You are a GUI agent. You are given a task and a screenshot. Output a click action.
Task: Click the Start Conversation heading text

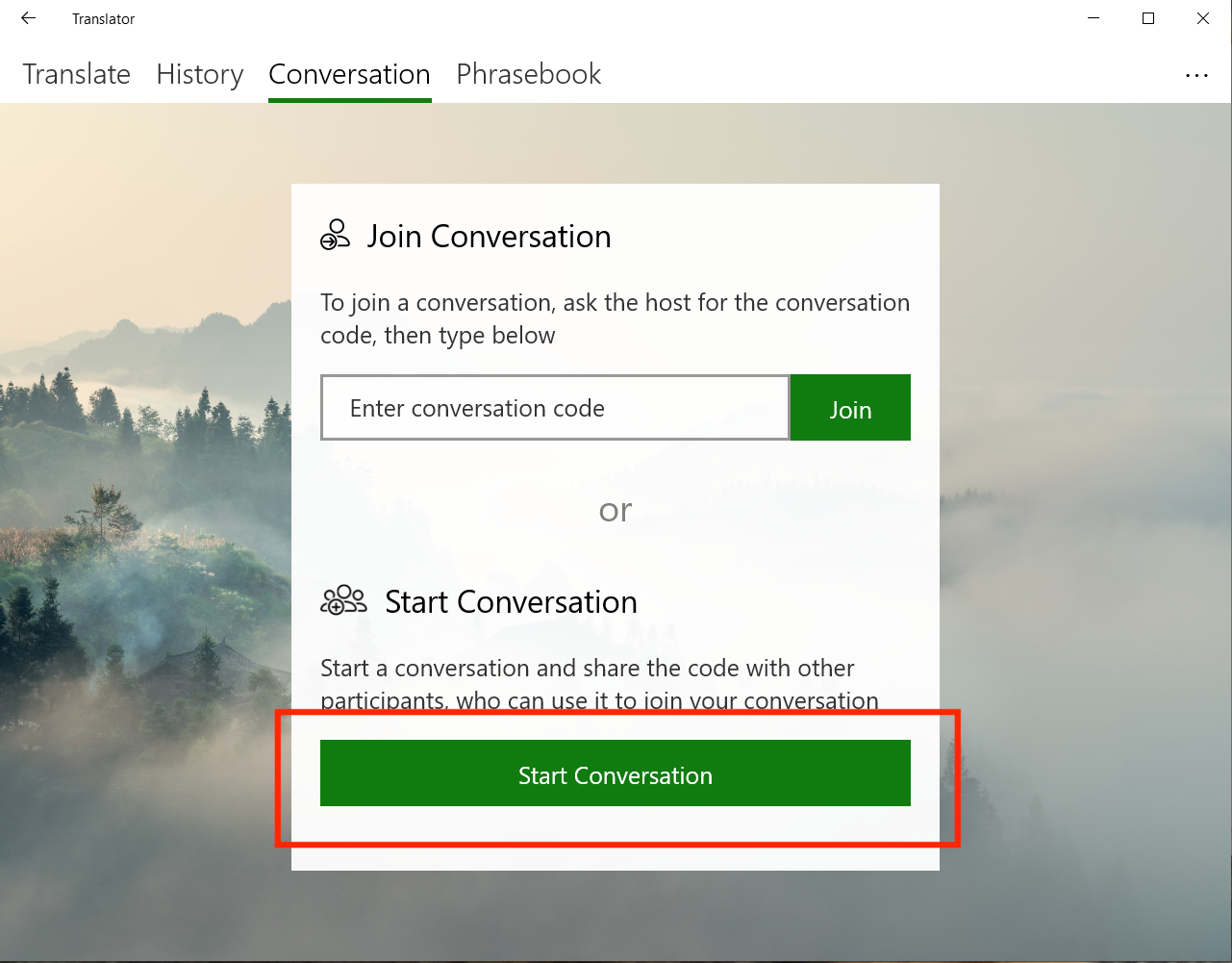pyautogui.click(x=511, y=602)
